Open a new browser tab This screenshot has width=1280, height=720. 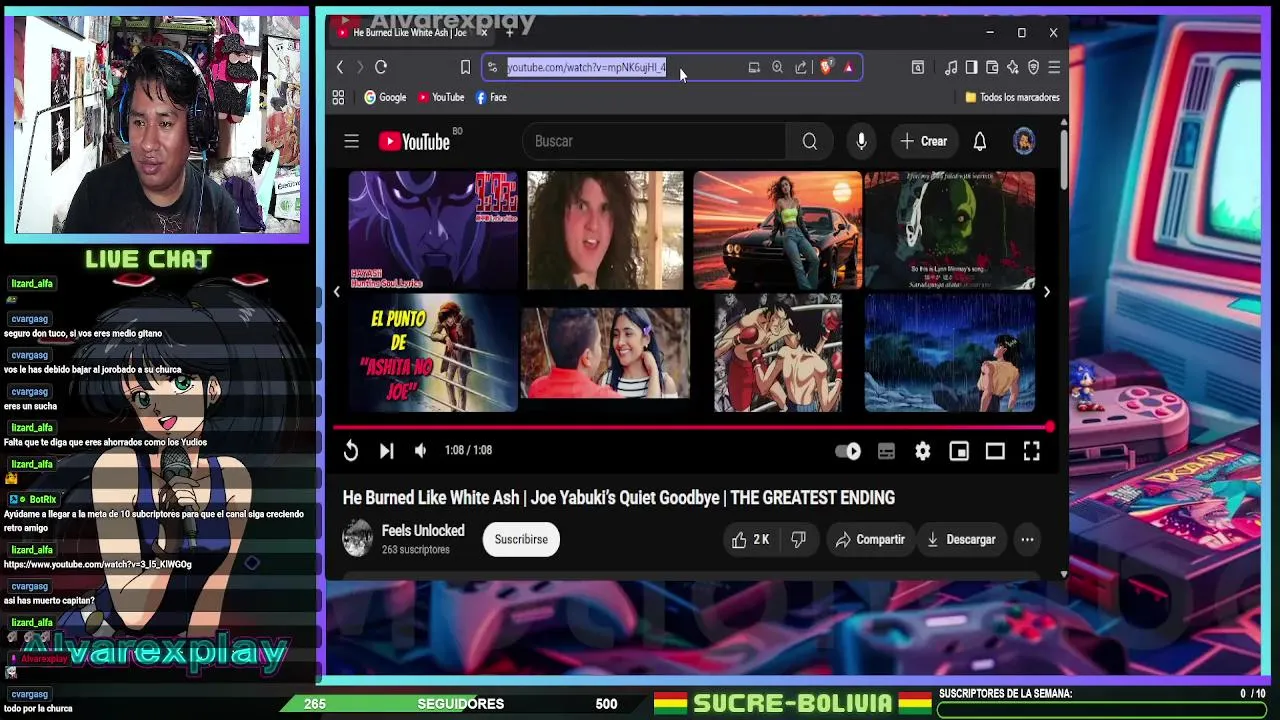pyautogui.click(x=509, y=33)
